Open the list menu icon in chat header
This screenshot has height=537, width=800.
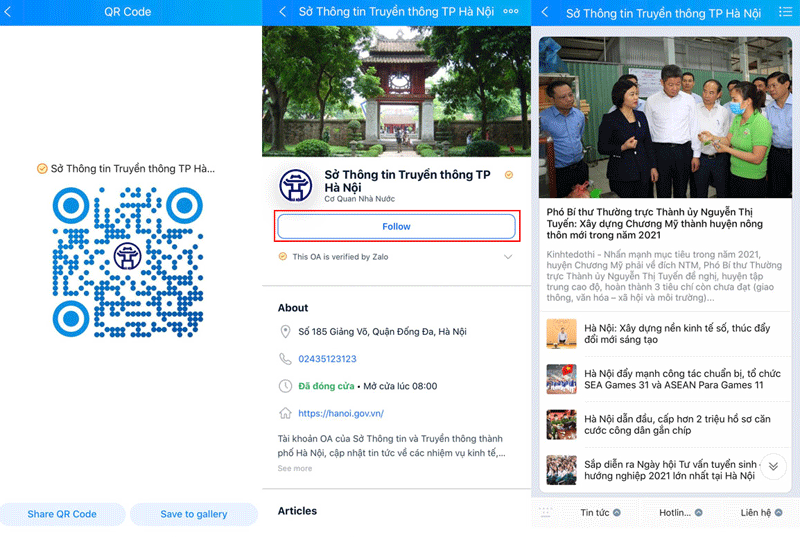click(x=785, y=12)
